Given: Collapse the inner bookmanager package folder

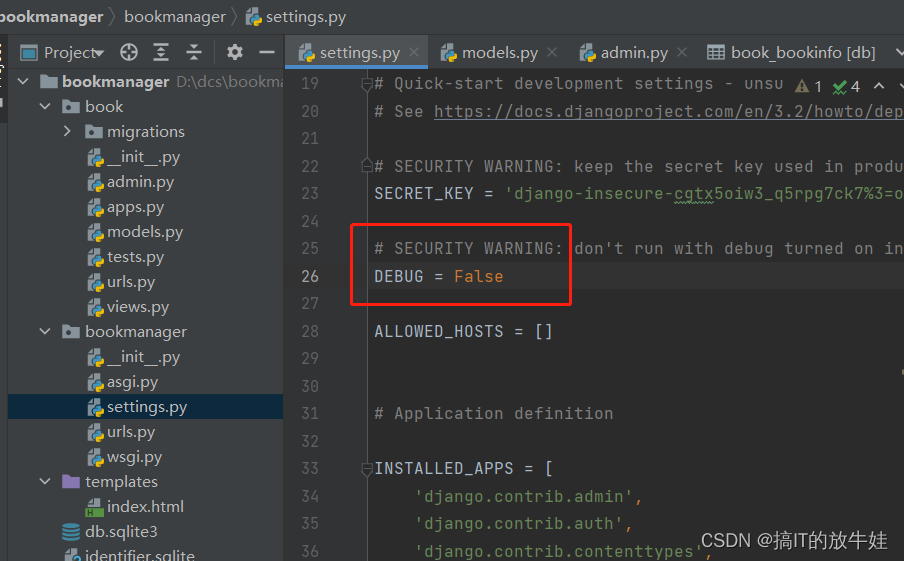Looking at the screenshot, I should pos(45,332).
